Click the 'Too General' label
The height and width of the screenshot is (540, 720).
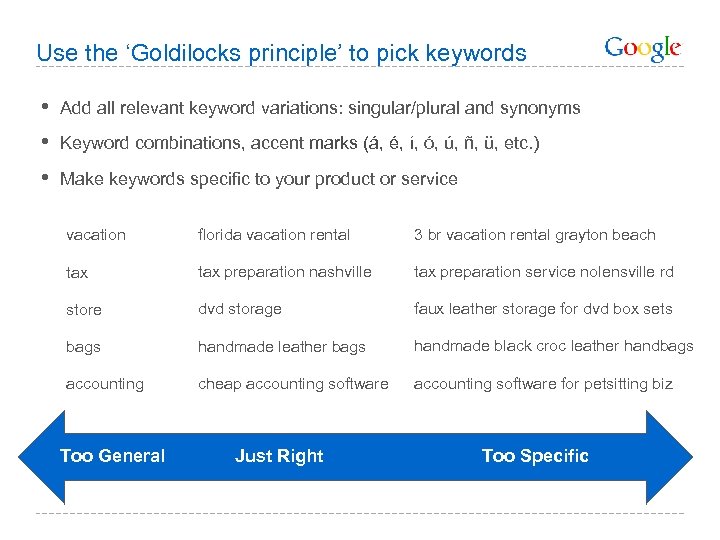112,456
